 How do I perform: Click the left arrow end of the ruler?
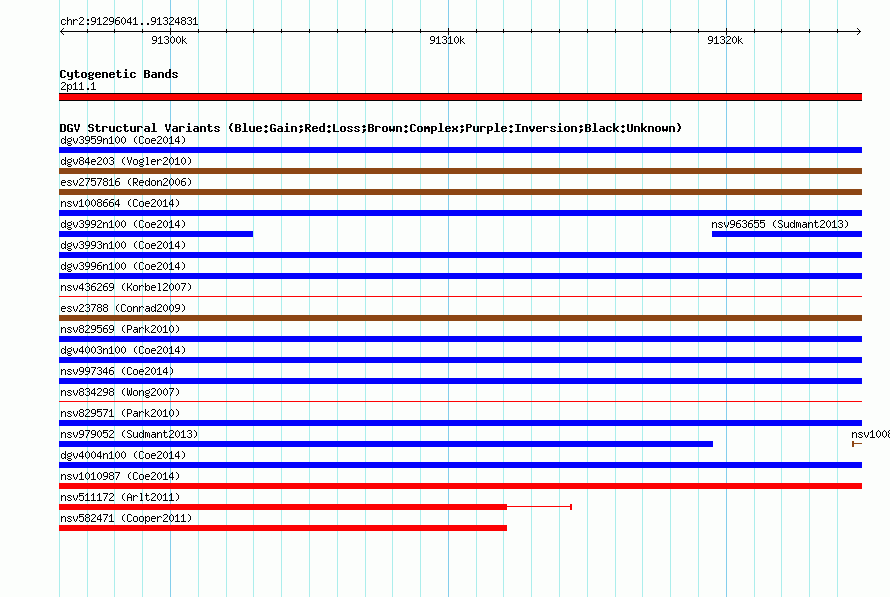[x=62, y=31]
